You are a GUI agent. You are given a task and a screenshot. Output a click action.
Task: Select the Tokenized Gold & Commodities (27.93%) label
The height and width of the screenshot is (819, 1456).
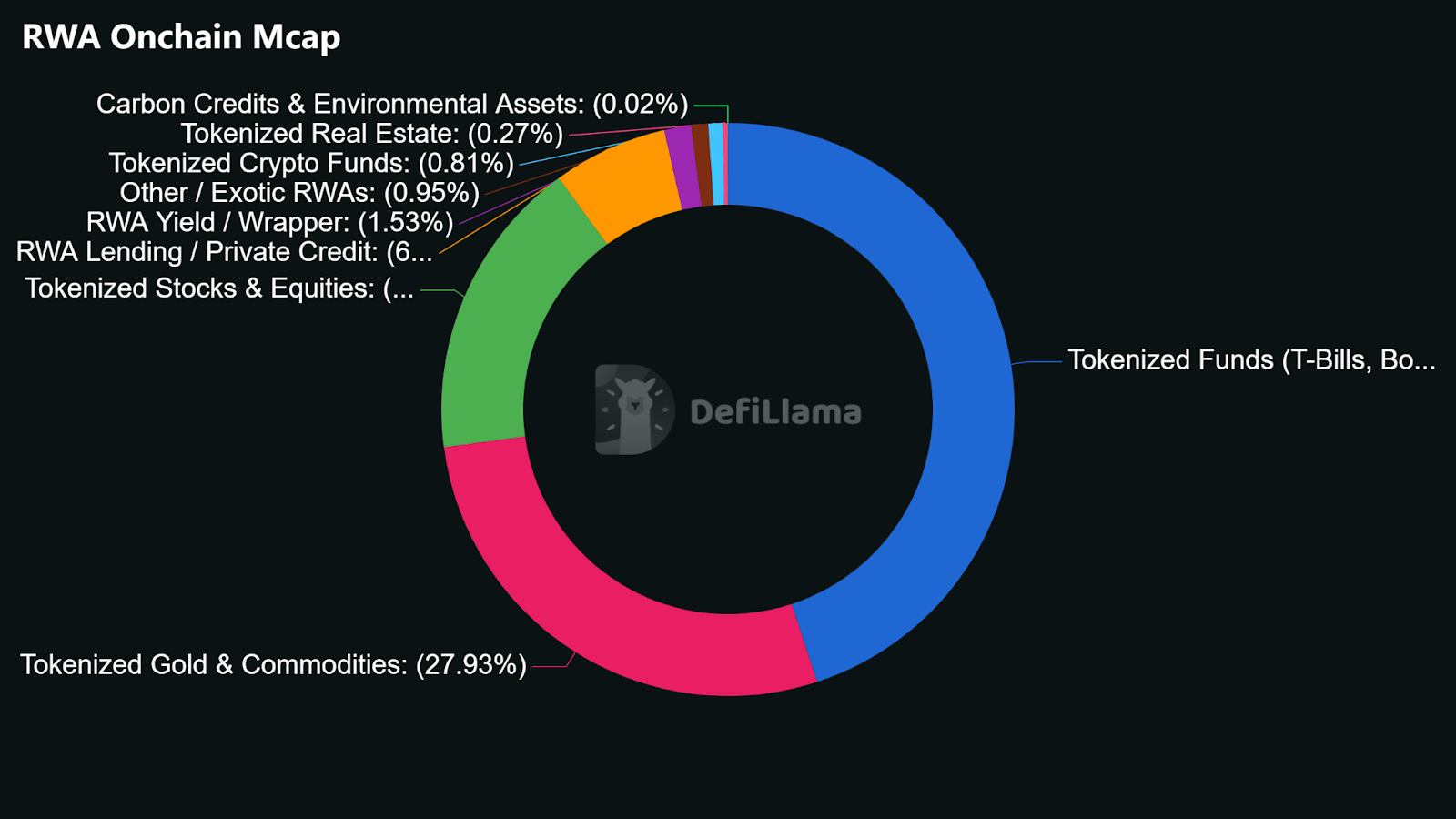273,665
